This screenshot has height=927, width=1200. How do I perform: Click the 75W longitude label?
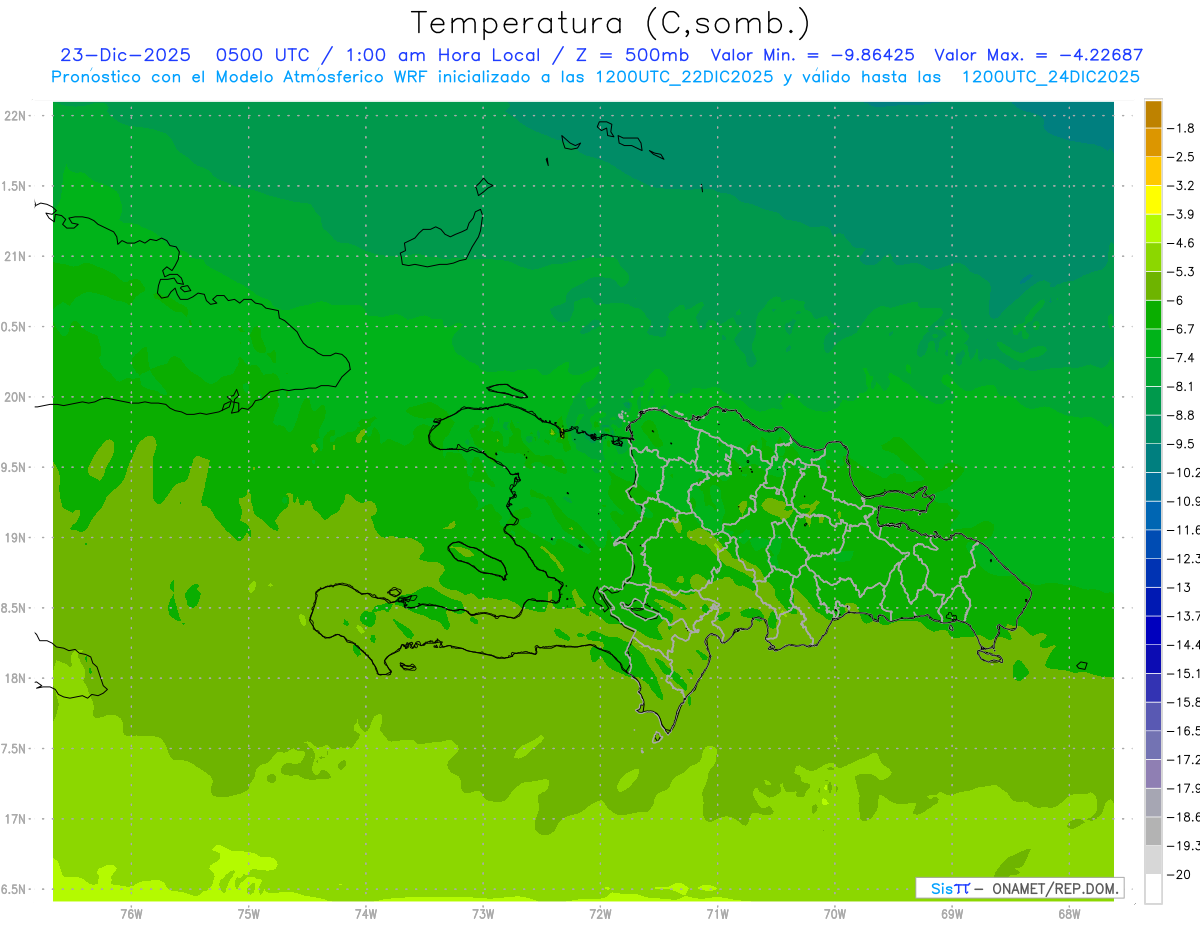[x=248, y=913]
